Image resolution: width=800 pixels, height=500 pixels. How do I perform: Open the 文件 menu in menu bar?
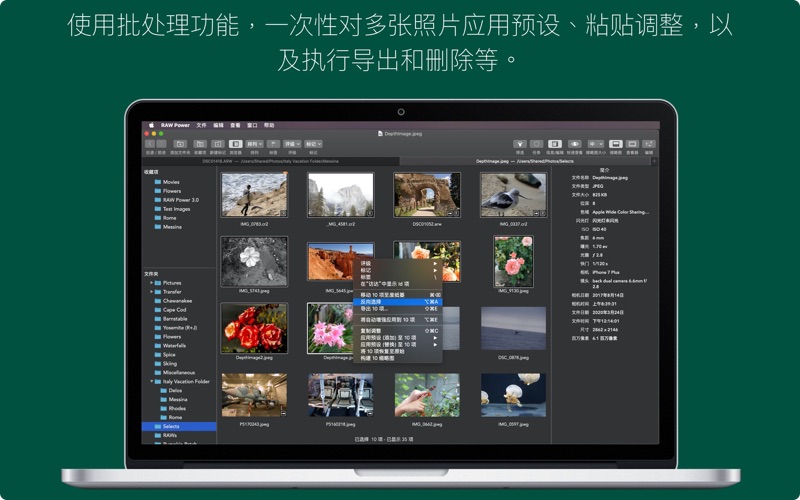201,125
